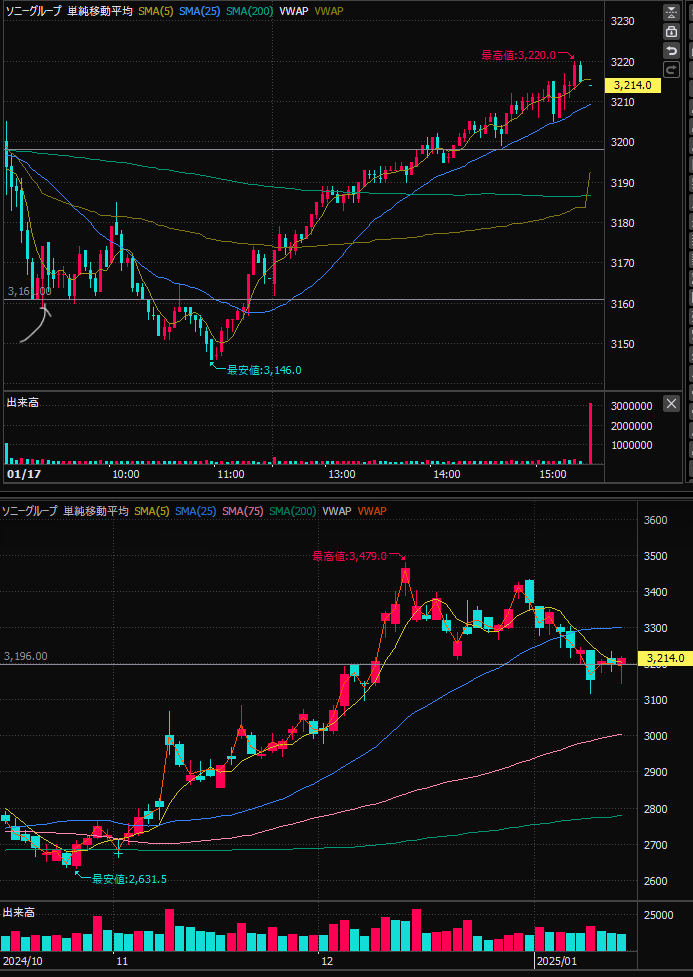Click the vertical scale auto-fit icon
The width and height of the screenshot is (693, 977).
click(x=671, y=12)
